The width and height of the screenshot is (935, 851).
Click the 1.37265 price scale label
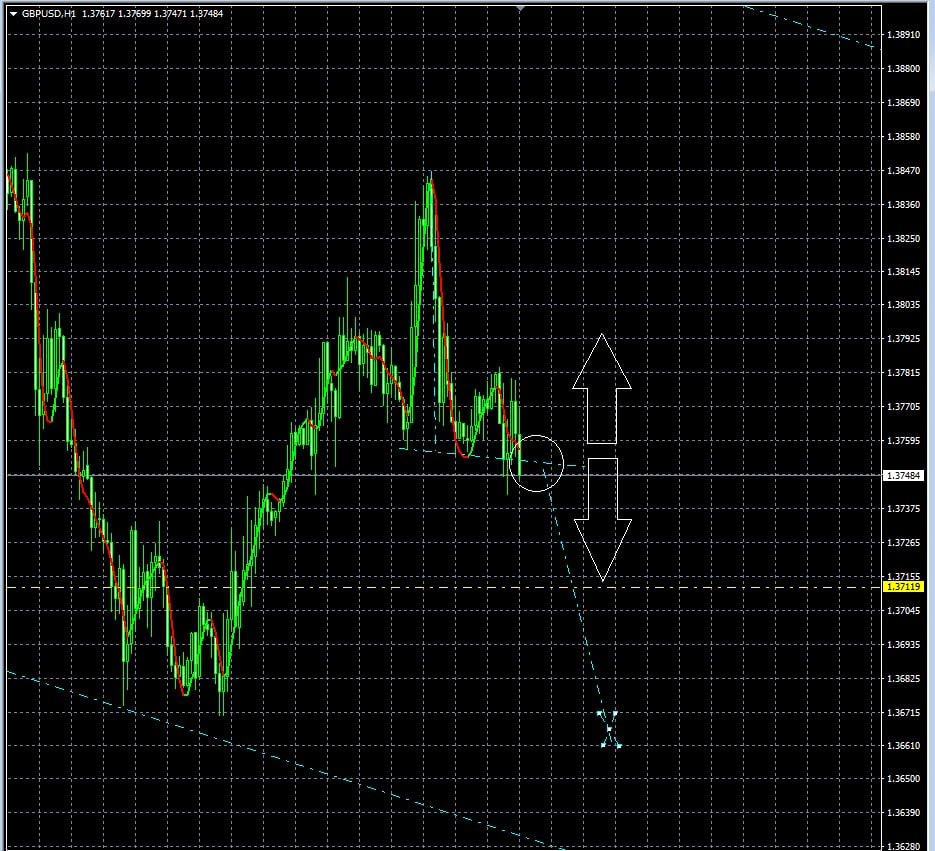(x=903, y=543)
